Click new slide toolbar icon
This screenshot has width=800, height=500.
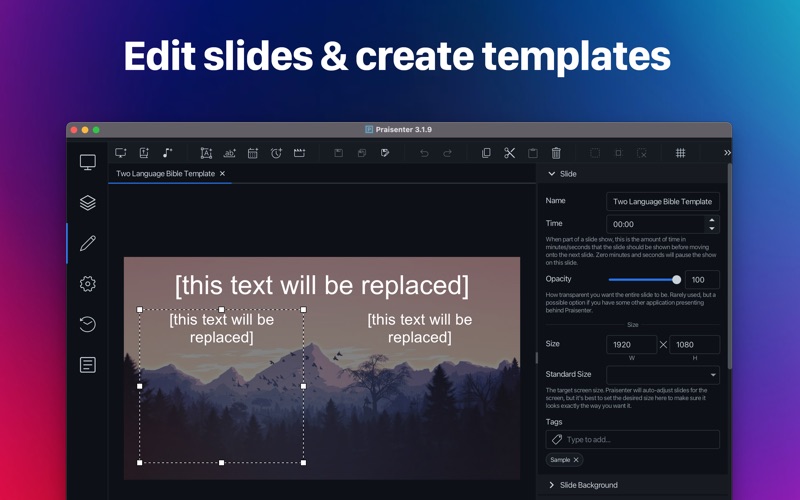[121, 153]
